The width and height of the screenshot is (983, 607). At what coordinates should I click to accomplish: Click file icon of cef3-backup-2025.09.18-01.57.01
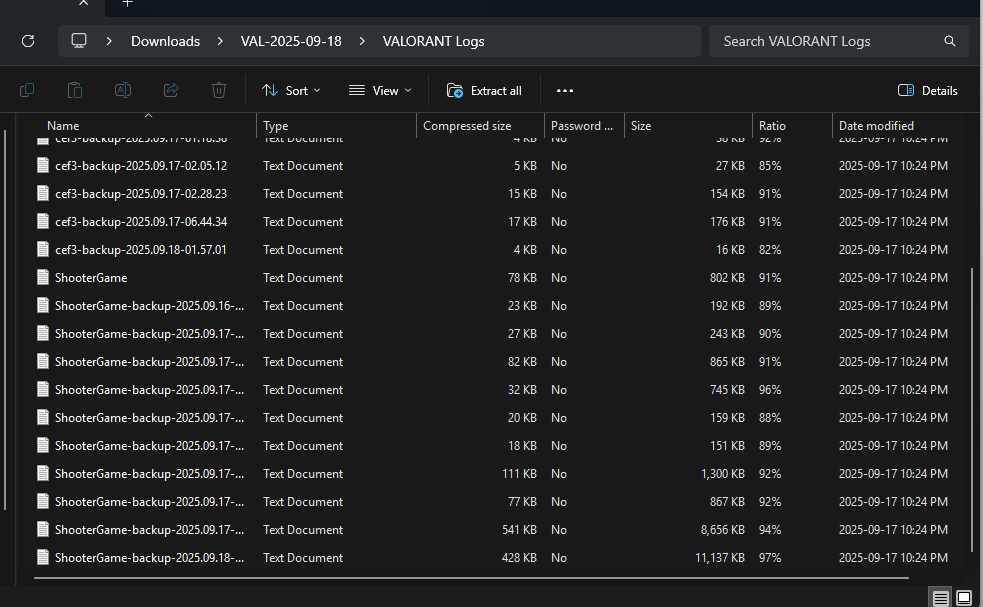(43, 250)
